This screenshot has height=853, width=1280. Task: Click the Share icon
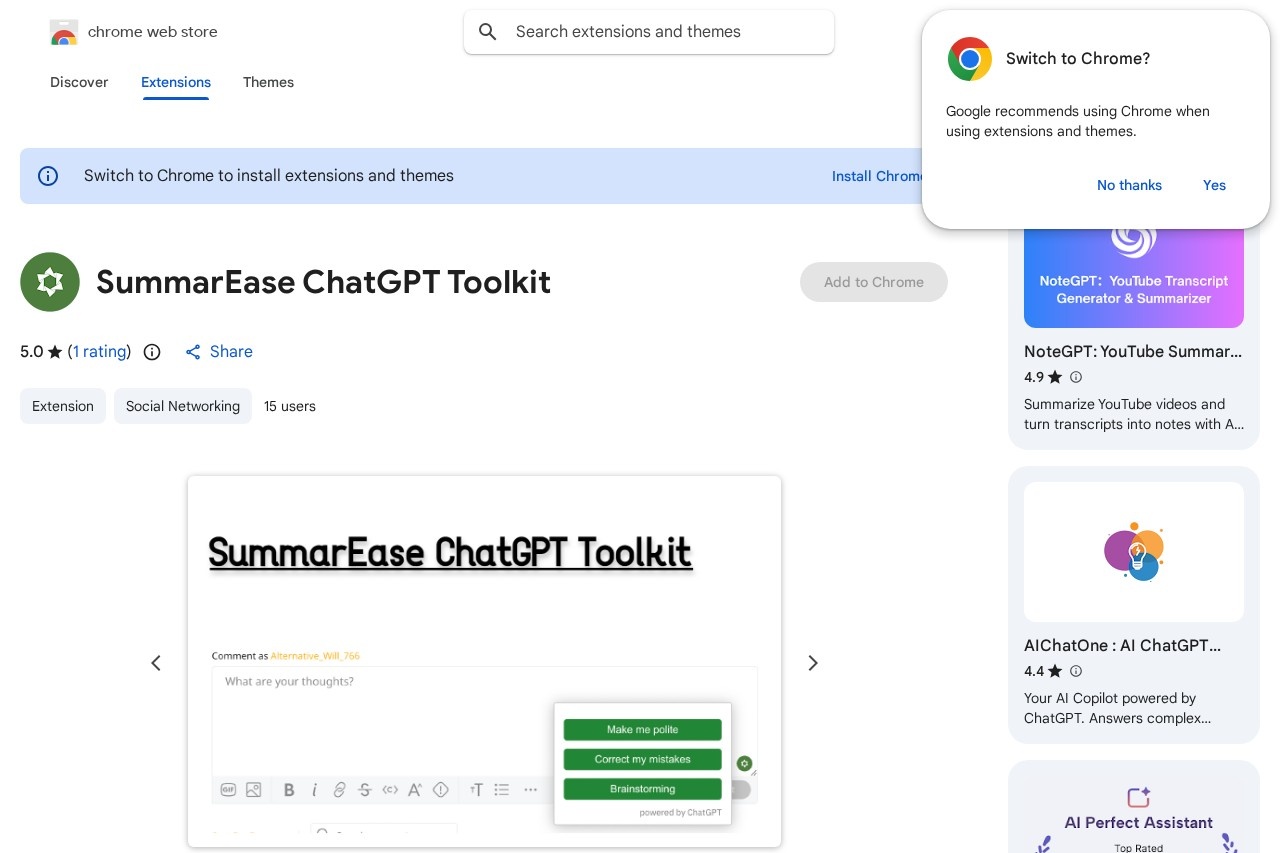194,352
